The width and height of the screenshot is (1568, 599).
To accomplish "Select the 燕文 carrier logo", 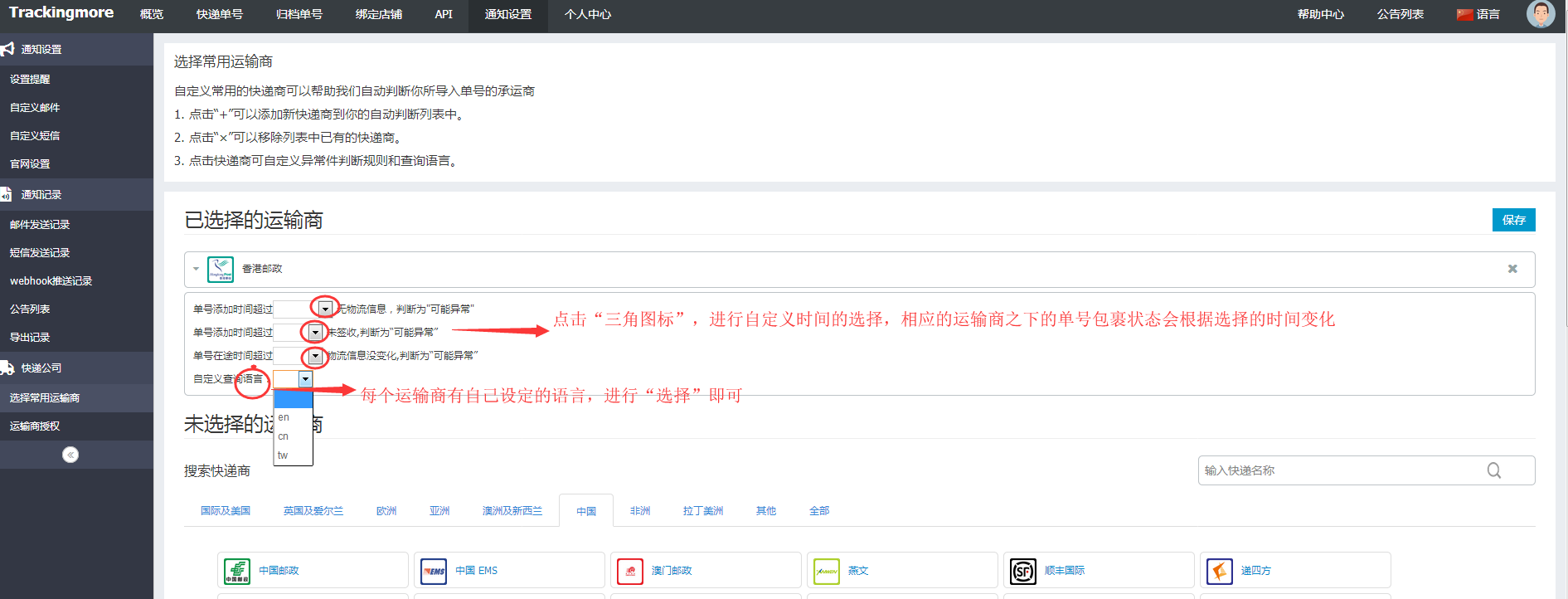I will point(827,571).
